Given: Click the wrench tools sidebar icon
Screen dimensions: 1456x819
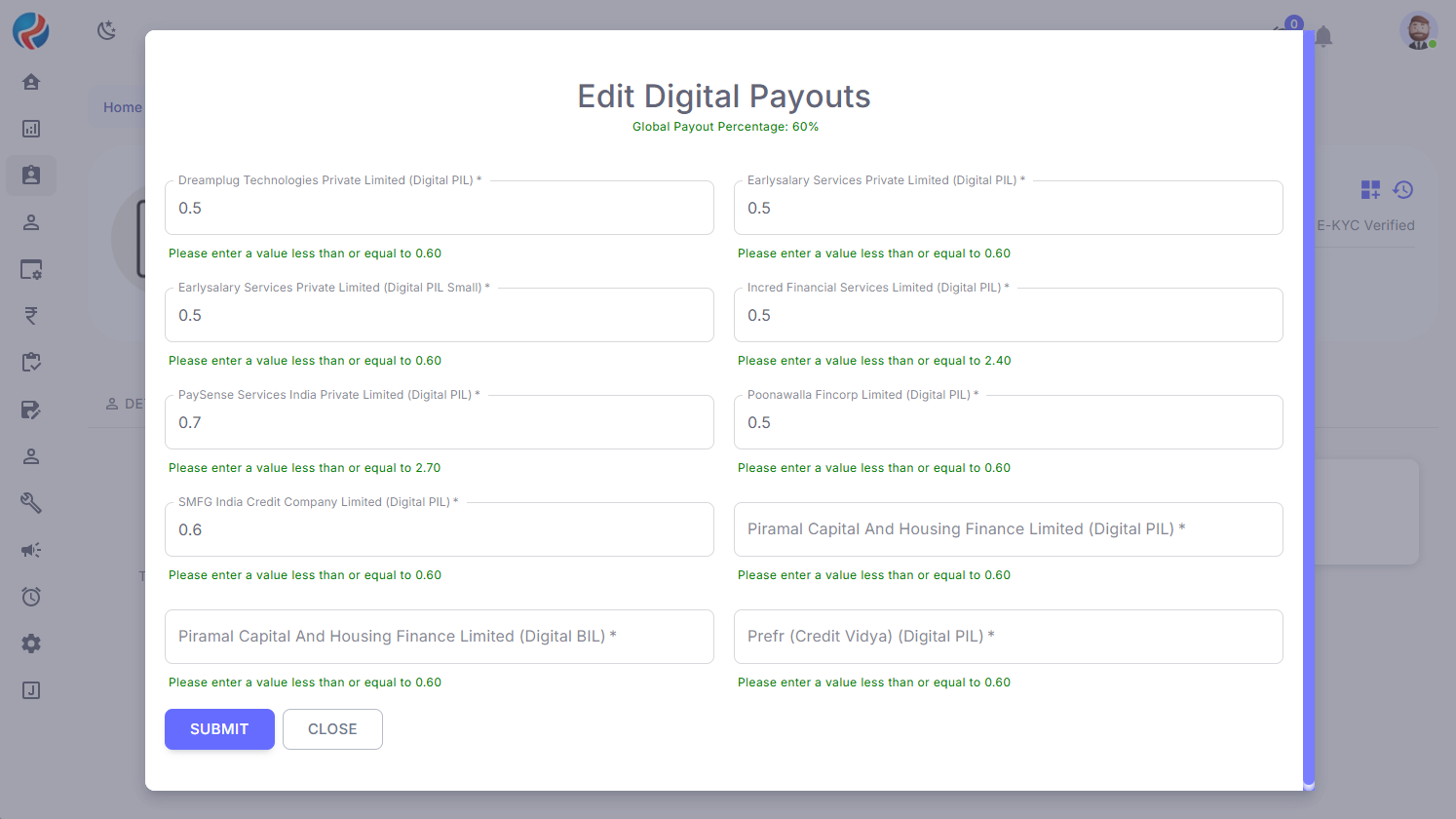Looking at the screenshot, I should [31, 503].
